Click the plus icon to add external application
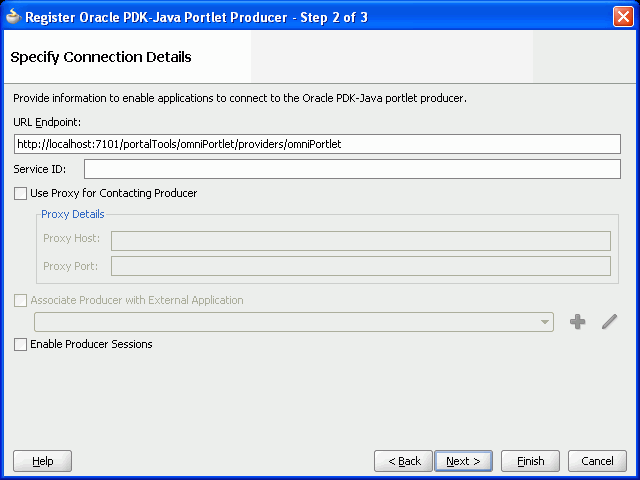 pos(577,322)
